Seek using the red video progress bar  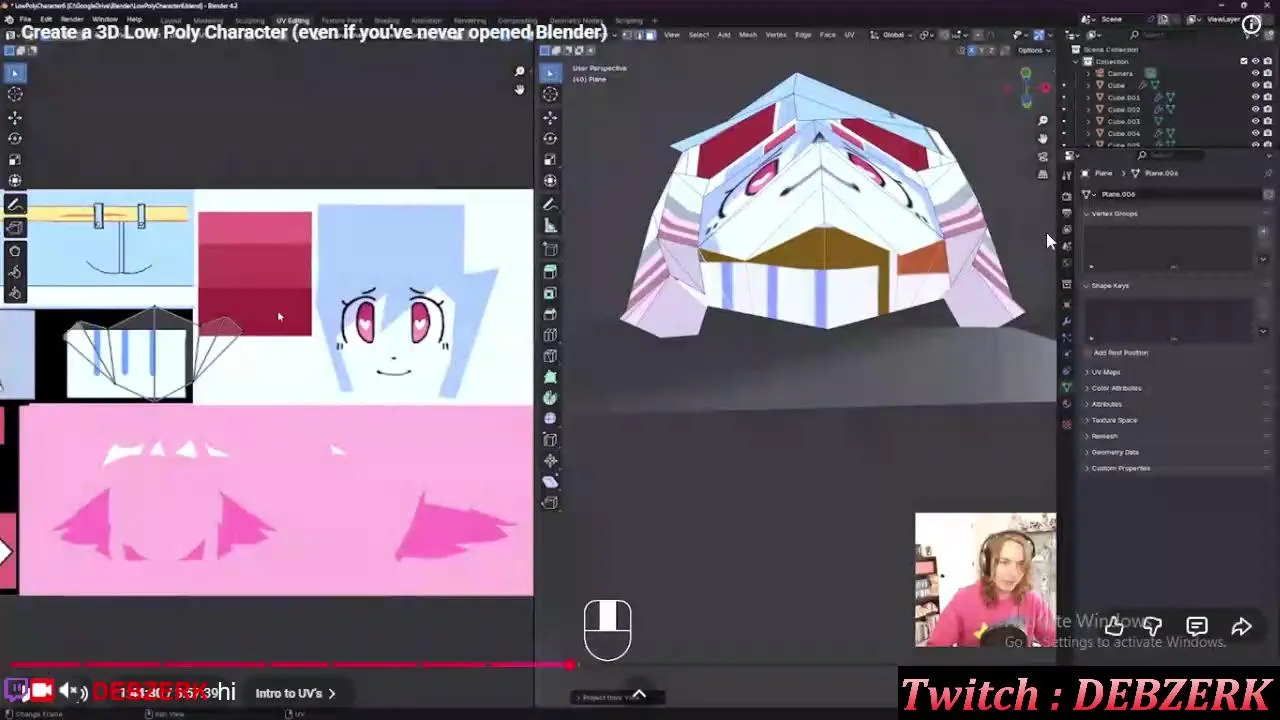(290, 665)
